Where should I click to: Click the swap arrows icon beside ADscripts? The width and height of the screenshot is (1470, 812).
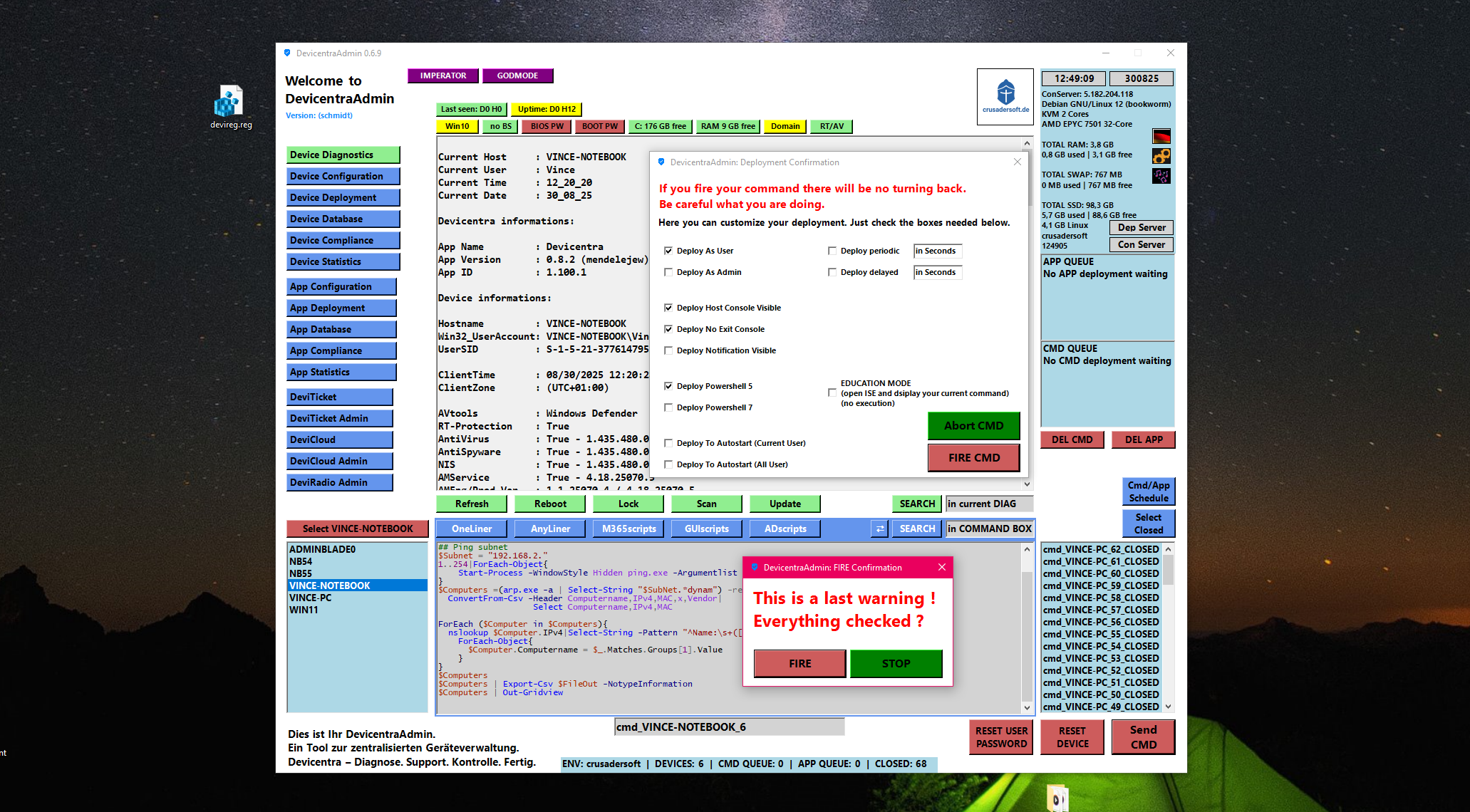[879, 529]
